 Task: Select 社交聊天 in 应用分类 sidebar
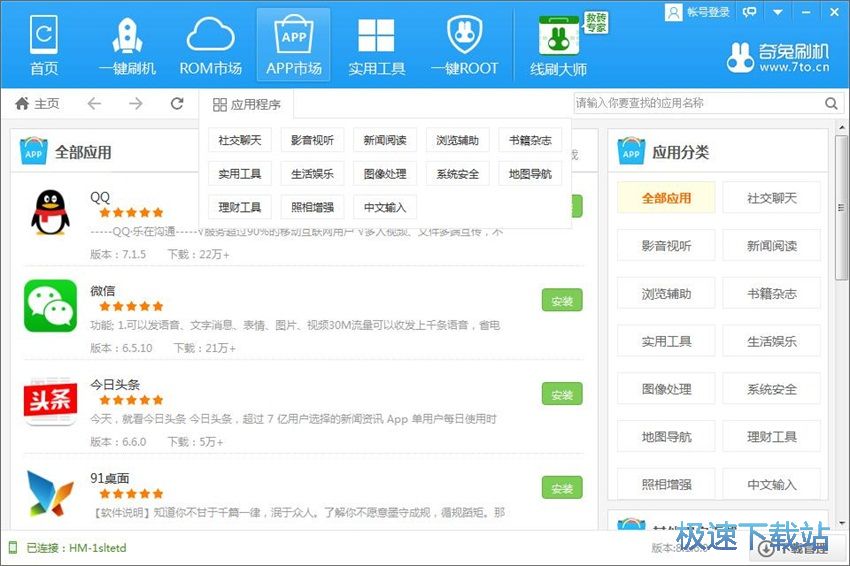771,198
